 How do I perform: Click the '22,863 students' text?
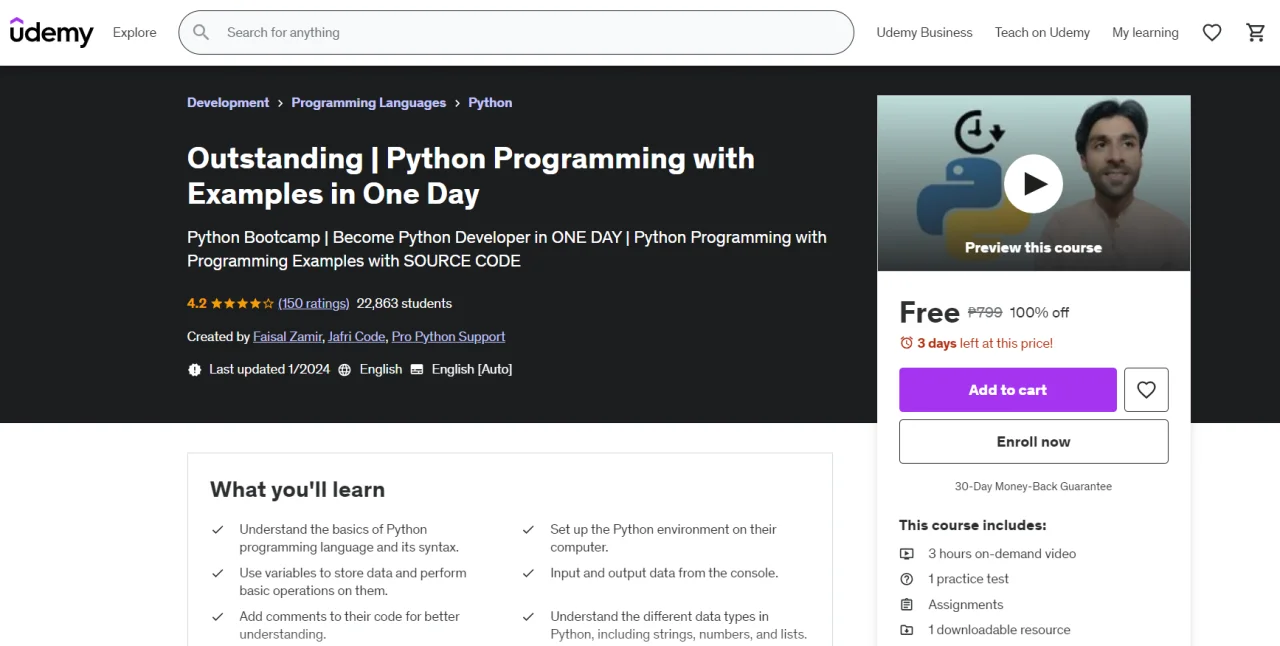click(x=404, y=304)
